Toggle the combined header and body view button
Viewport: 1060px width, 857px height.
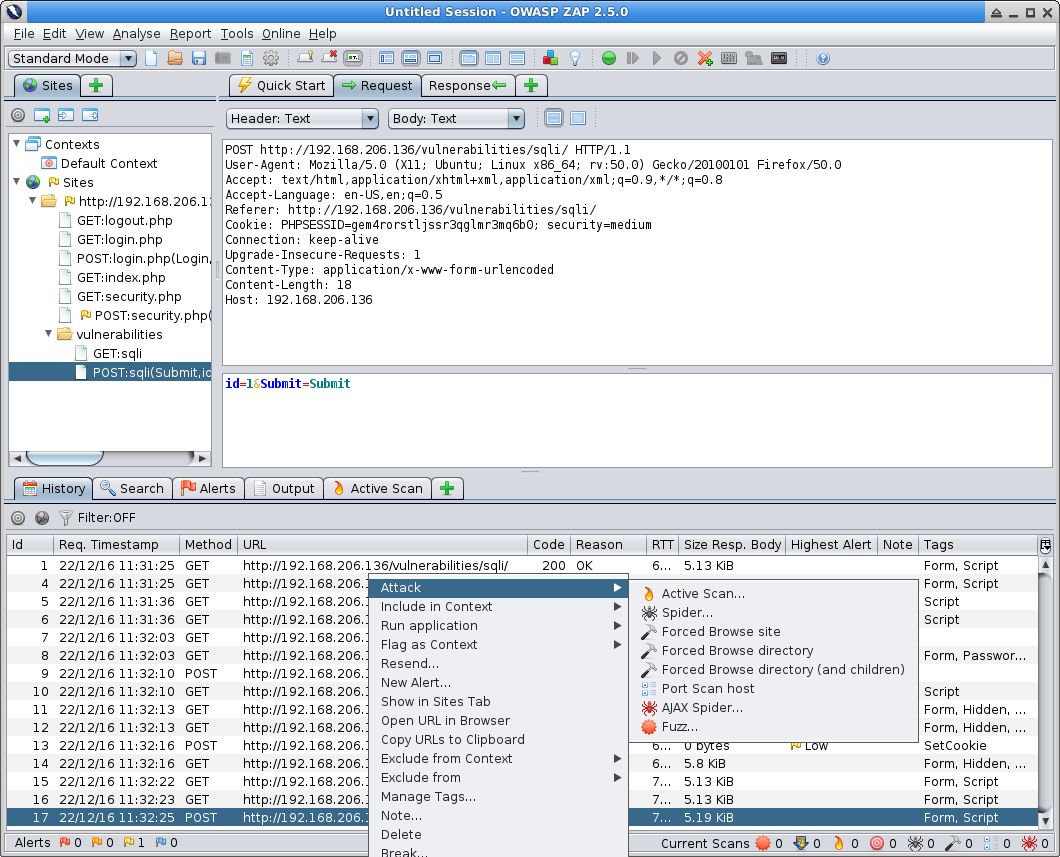[578, 118]
